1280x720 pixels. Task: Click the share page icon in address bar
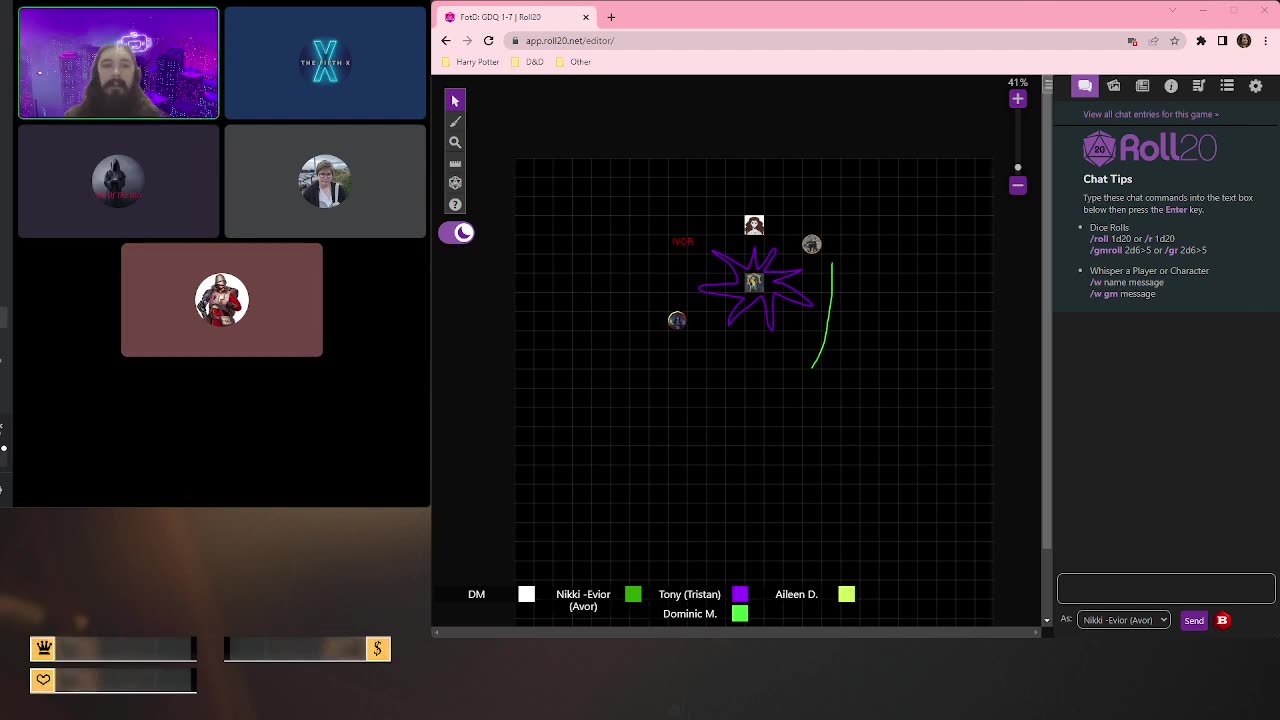[1153, 41]
